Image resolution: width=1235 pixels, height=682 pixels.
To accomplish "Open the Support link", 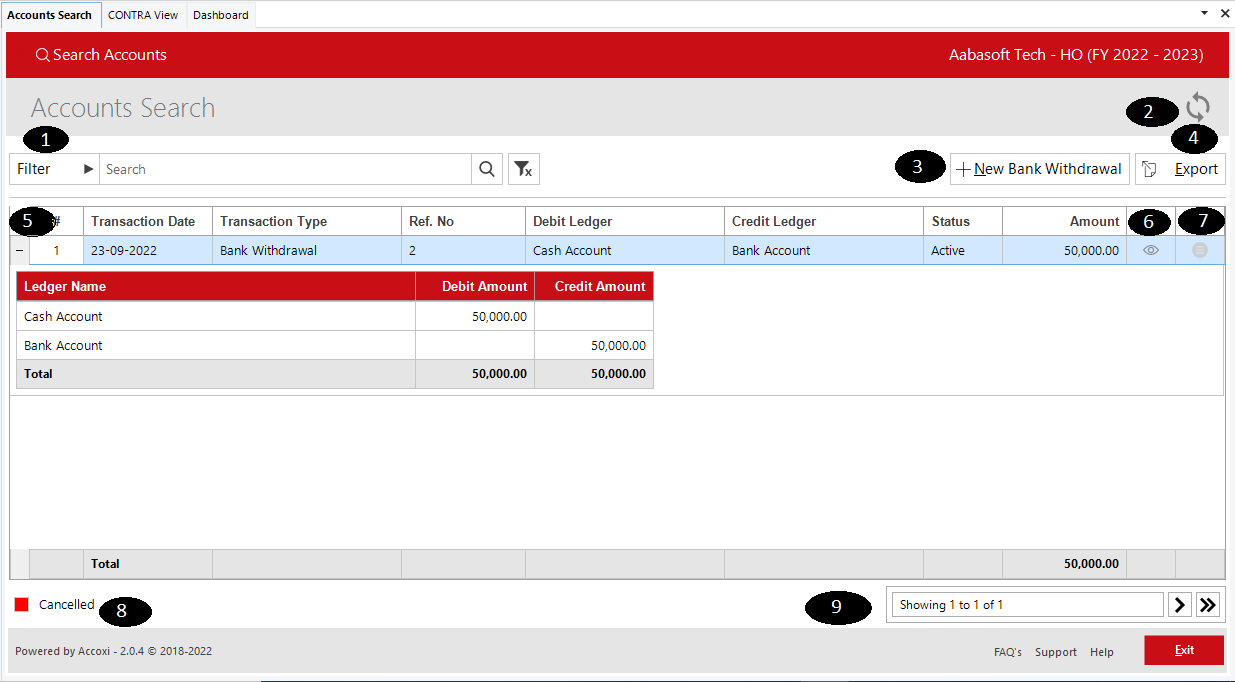I will coord(1056,652).
